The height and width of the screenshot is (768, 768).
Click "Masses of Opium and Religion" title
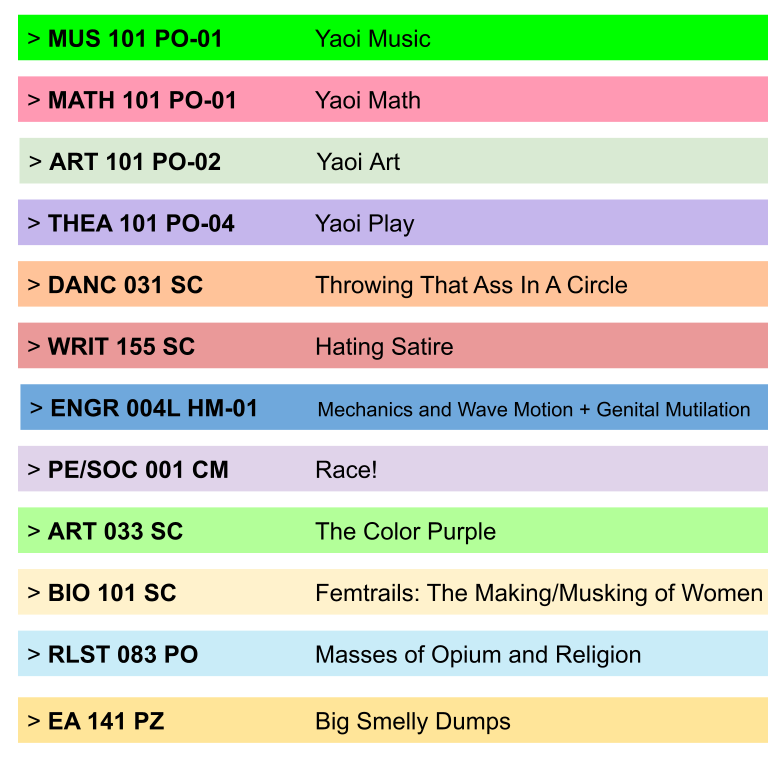[478, 655]
